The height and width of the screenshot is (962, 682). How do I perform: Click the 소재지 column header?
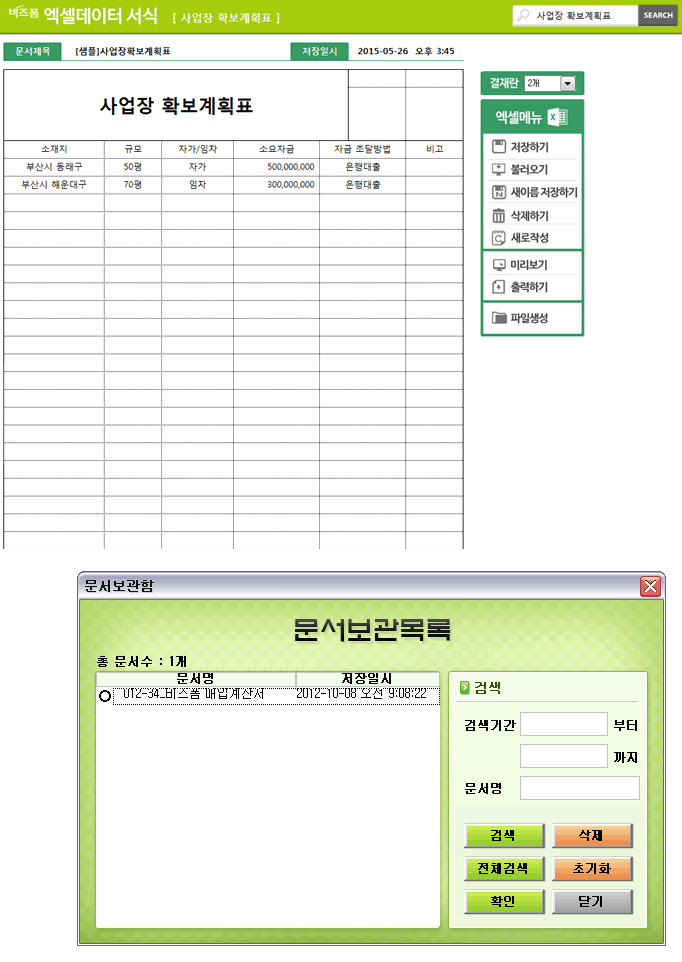(x=54, y=149)
